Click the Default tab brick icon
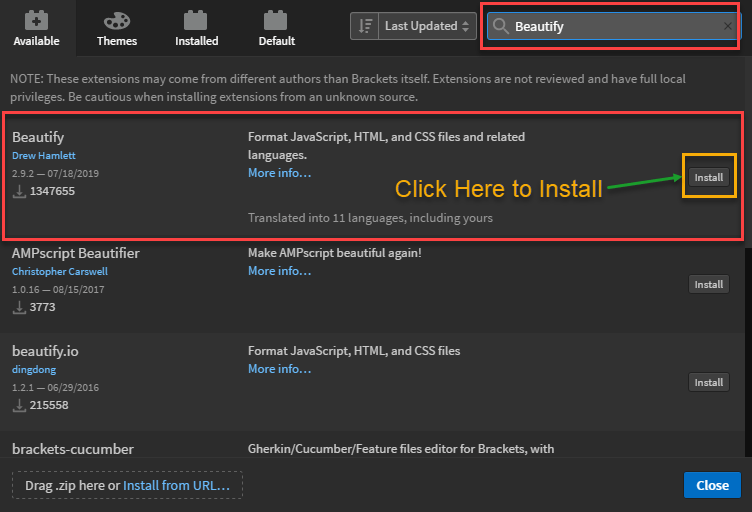 (x=276, y=20)
